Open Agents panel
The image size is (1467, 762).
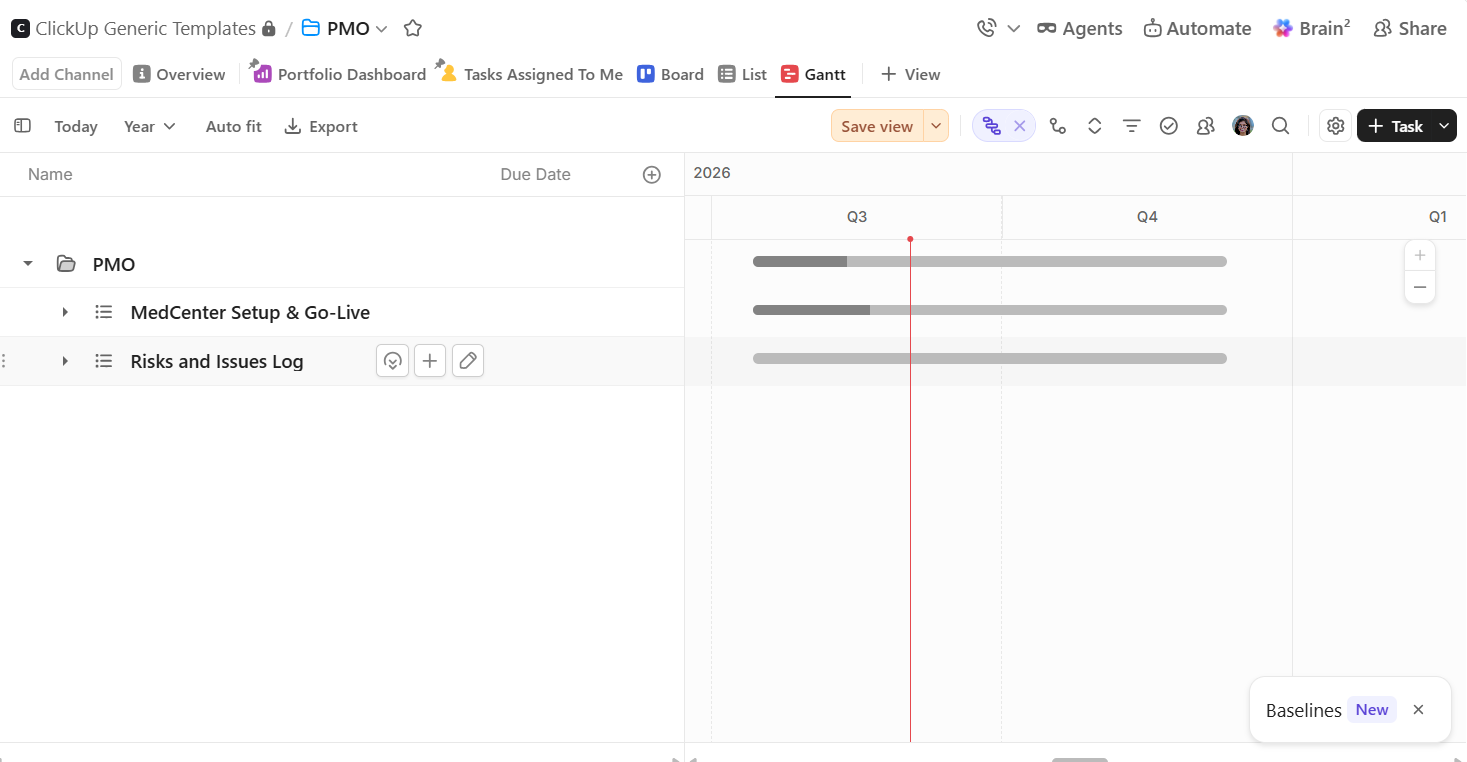[1080, 28]
